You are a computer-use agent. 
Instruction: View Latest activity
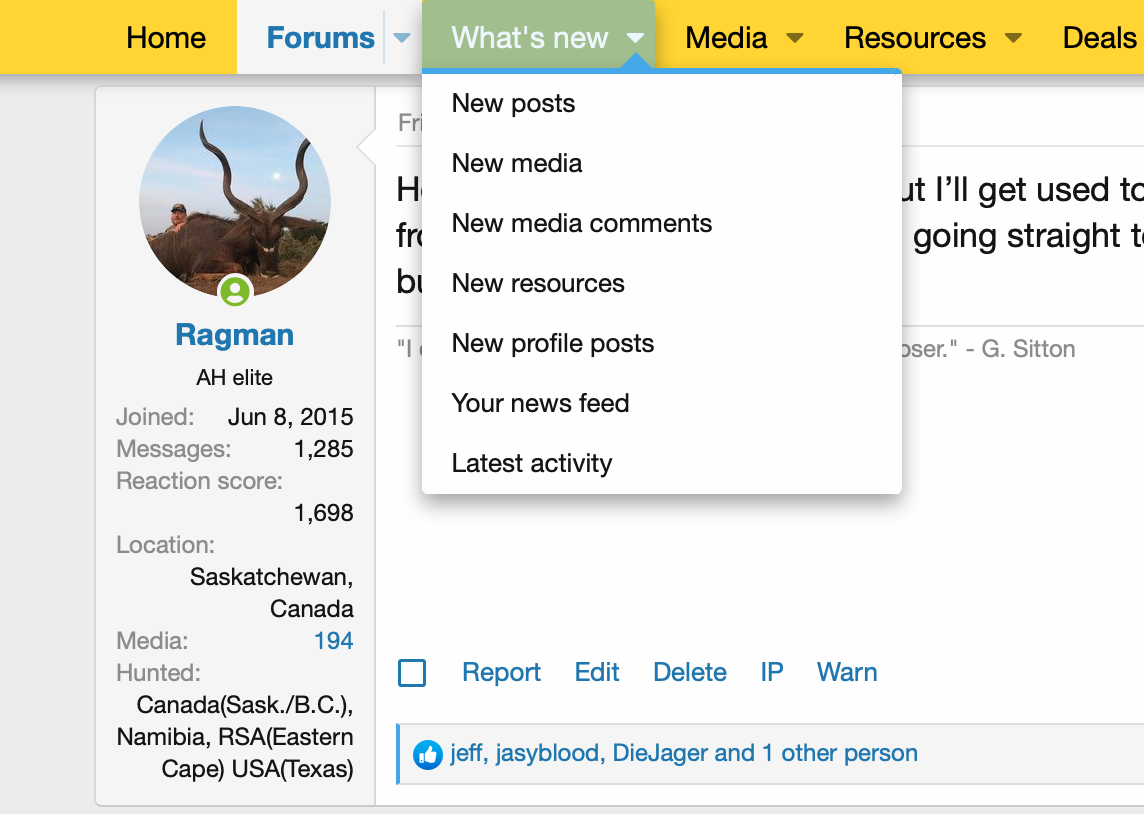[531, 464]
